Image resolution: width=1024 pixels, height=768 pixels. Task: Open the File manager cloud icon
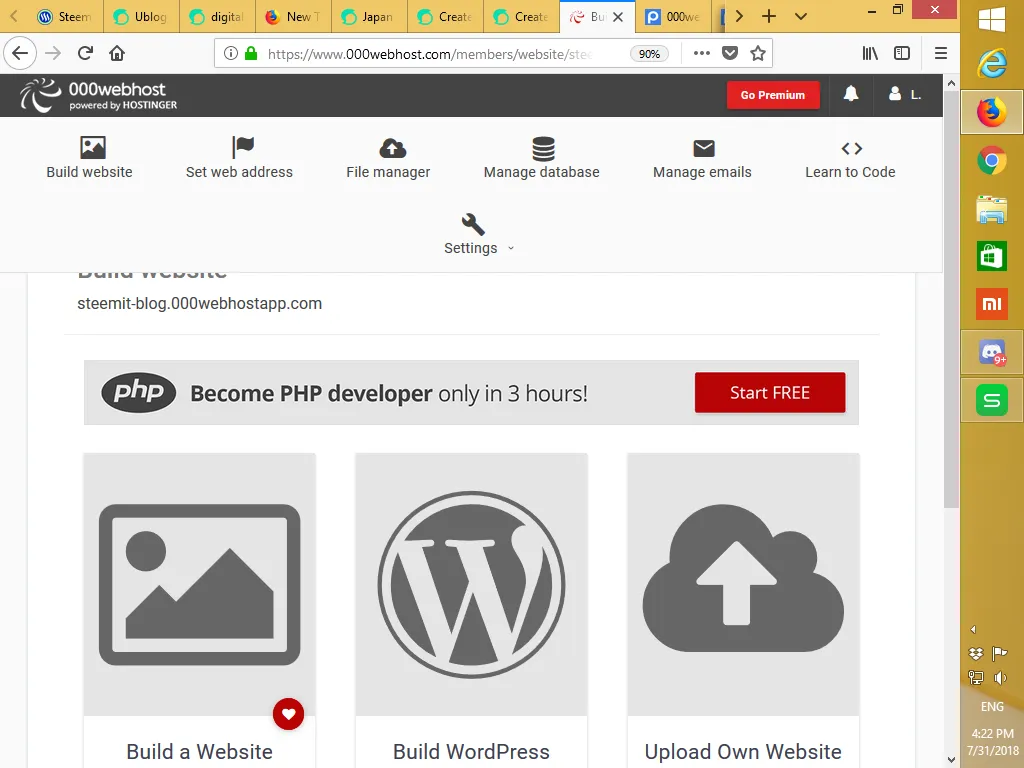pyautogui.click(x=392, y=148)
